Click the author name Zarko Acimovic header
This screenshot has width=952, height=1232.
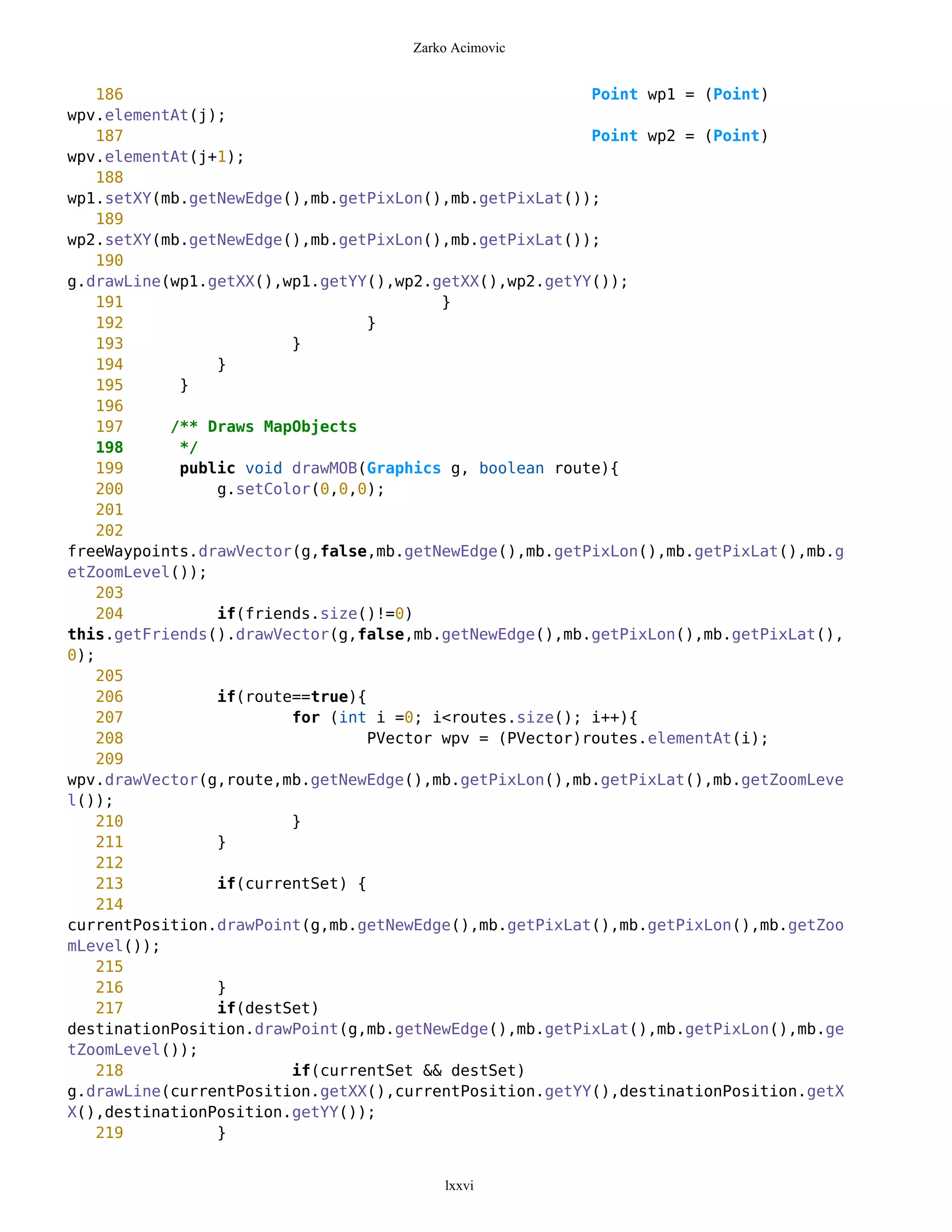tap(458, 48)
